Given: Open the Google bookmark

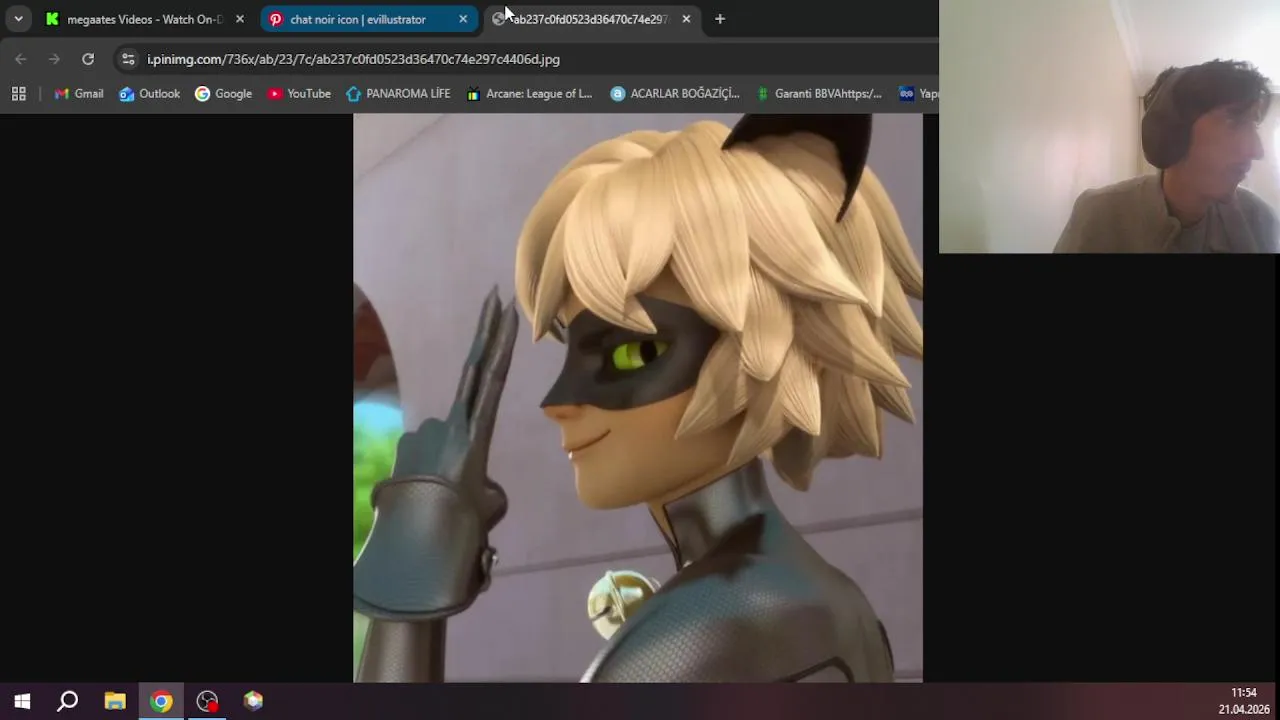Looking at the screenshot, I should coord(223,93).
